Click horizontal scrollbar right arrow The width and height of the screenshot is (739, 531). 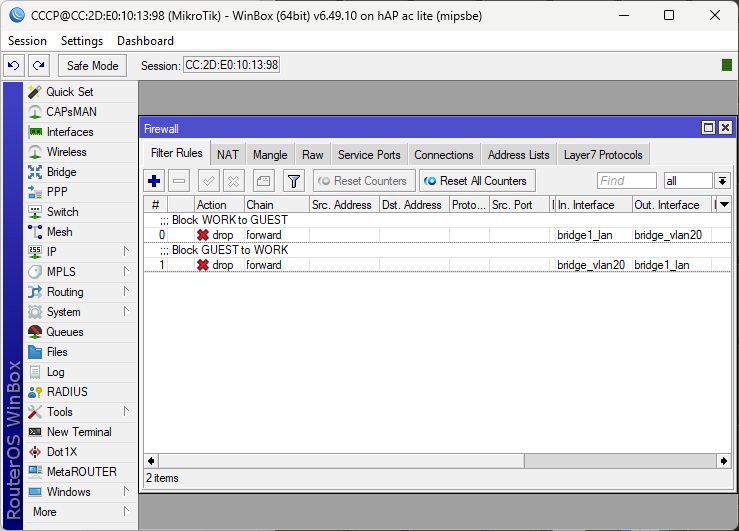click(x=724, y=461)
